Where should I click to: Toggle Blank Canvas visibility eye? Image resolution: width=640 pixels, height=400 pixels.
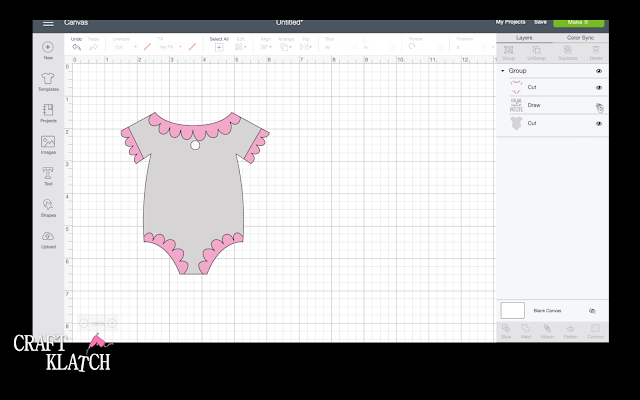pos(592,311)
